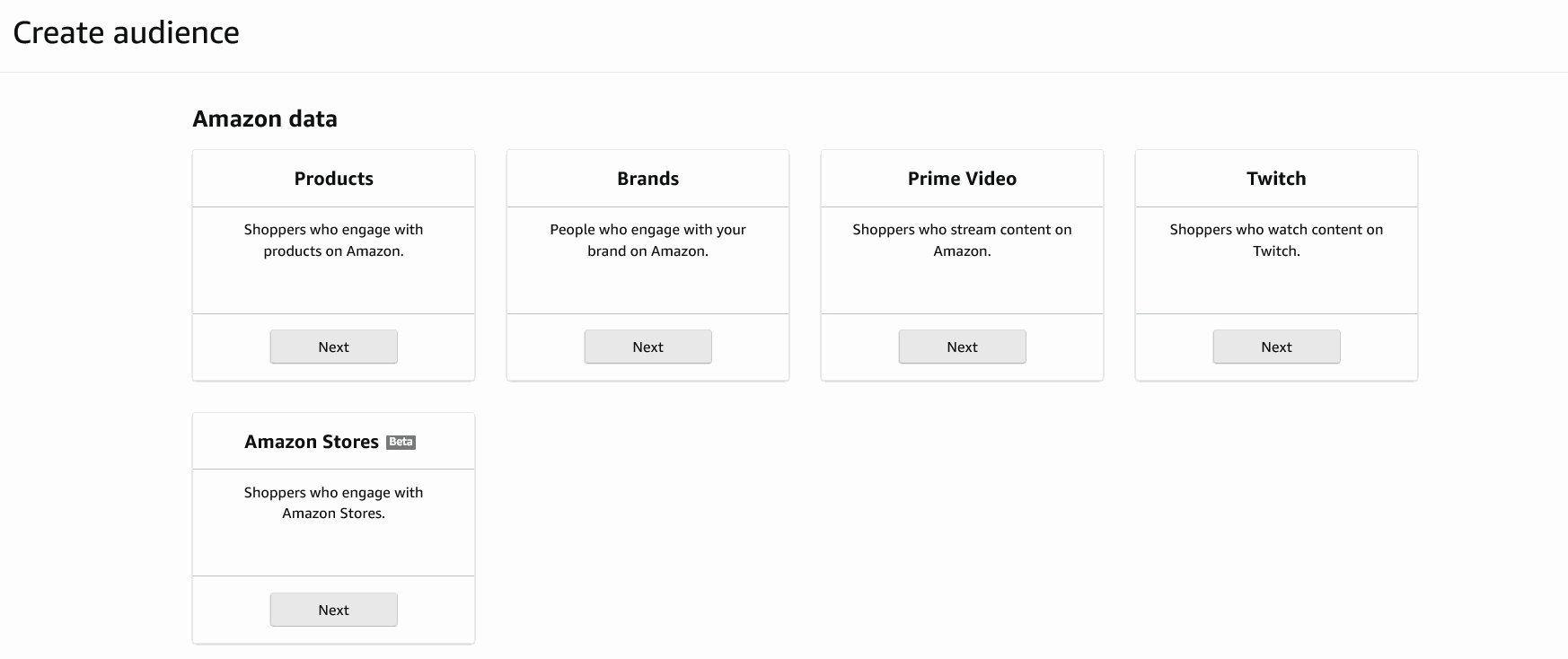Click 'People who engage with your brand' text
The height and width of the screenshot is (659, 1568).
coord(647,240)
